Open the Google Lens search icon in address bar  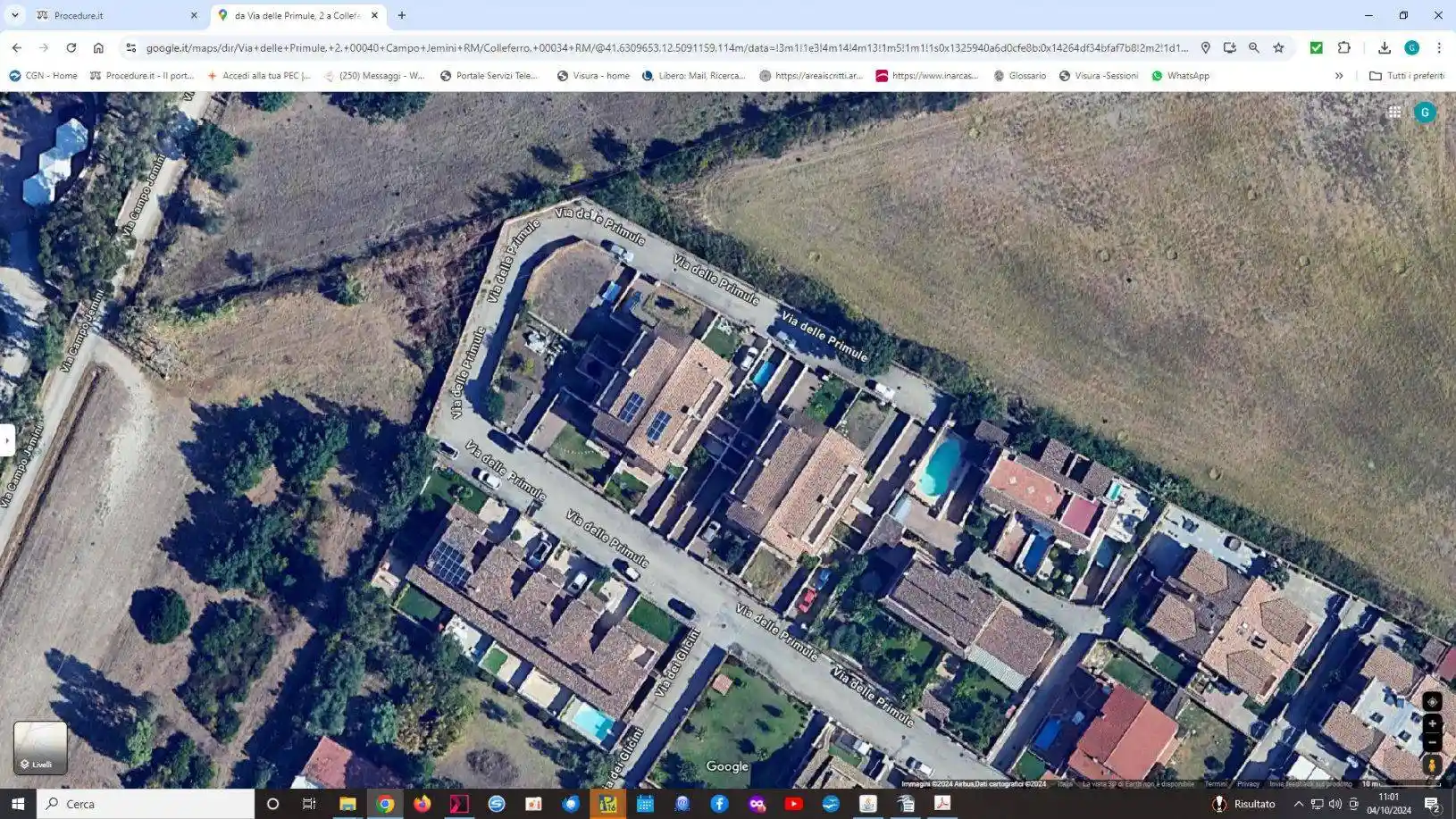[x=1253, y=47]
